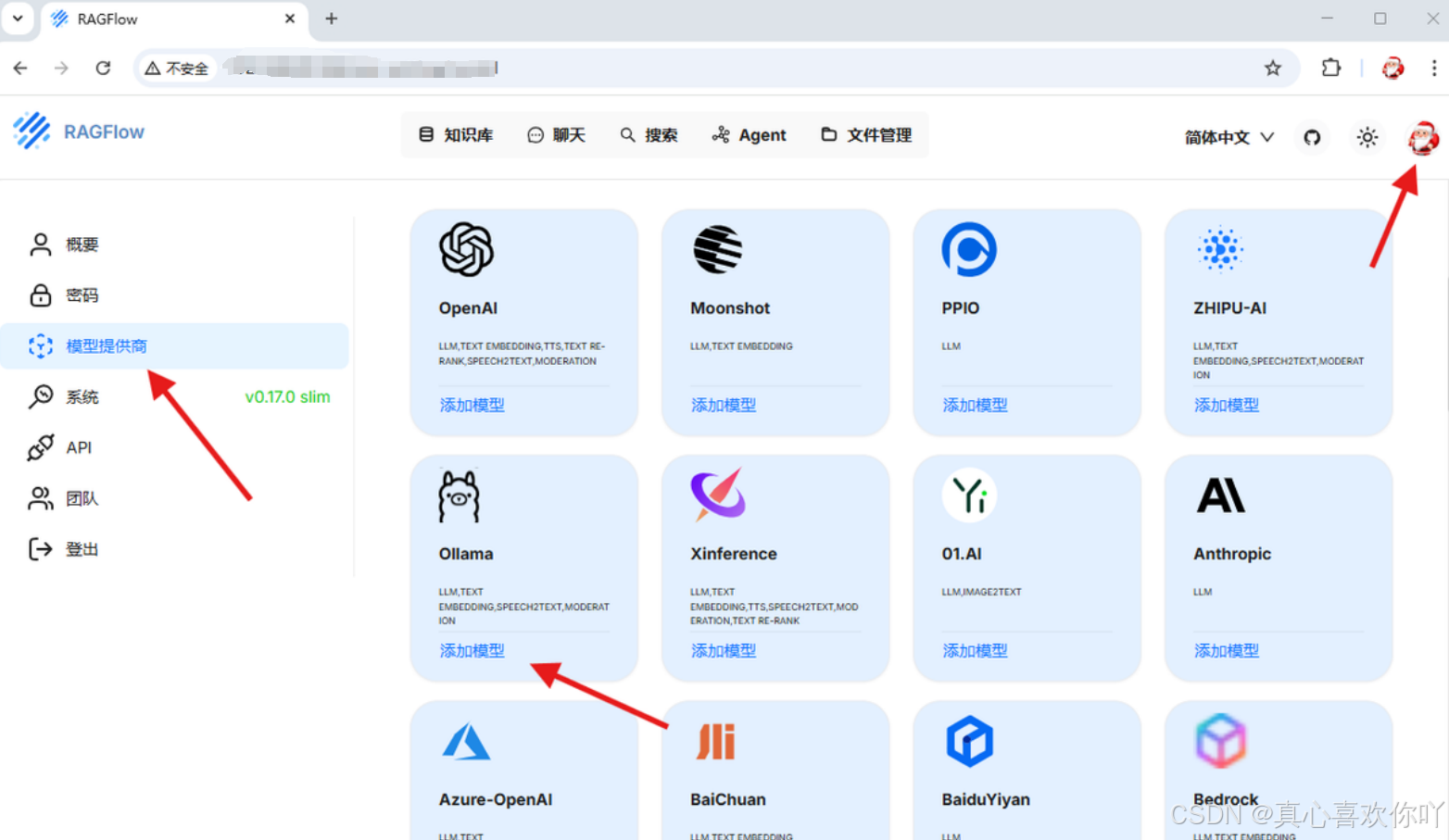
Task: Click 添加模型 for the OpenAI provider
Action: [x=472, y=405]
